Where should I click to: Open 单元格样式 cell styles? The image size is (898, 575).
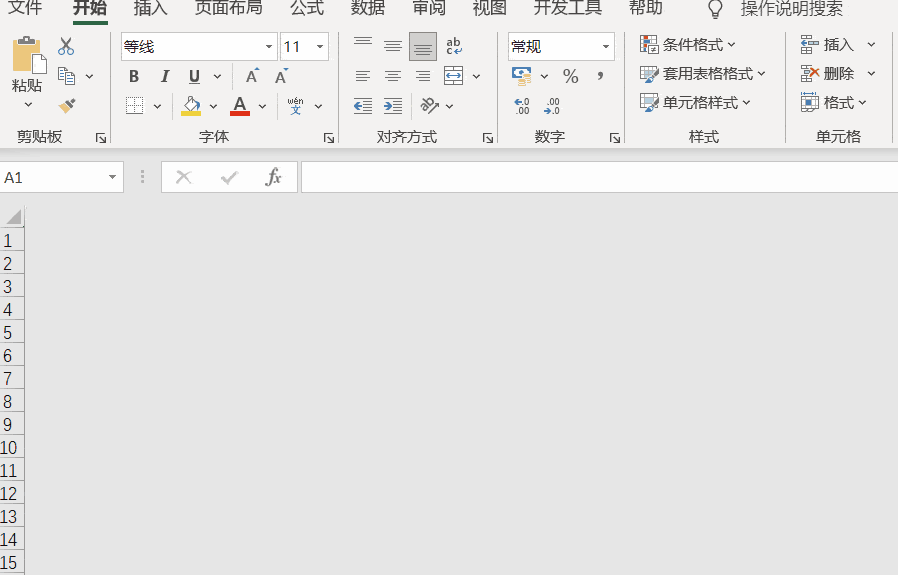(695, 103)
